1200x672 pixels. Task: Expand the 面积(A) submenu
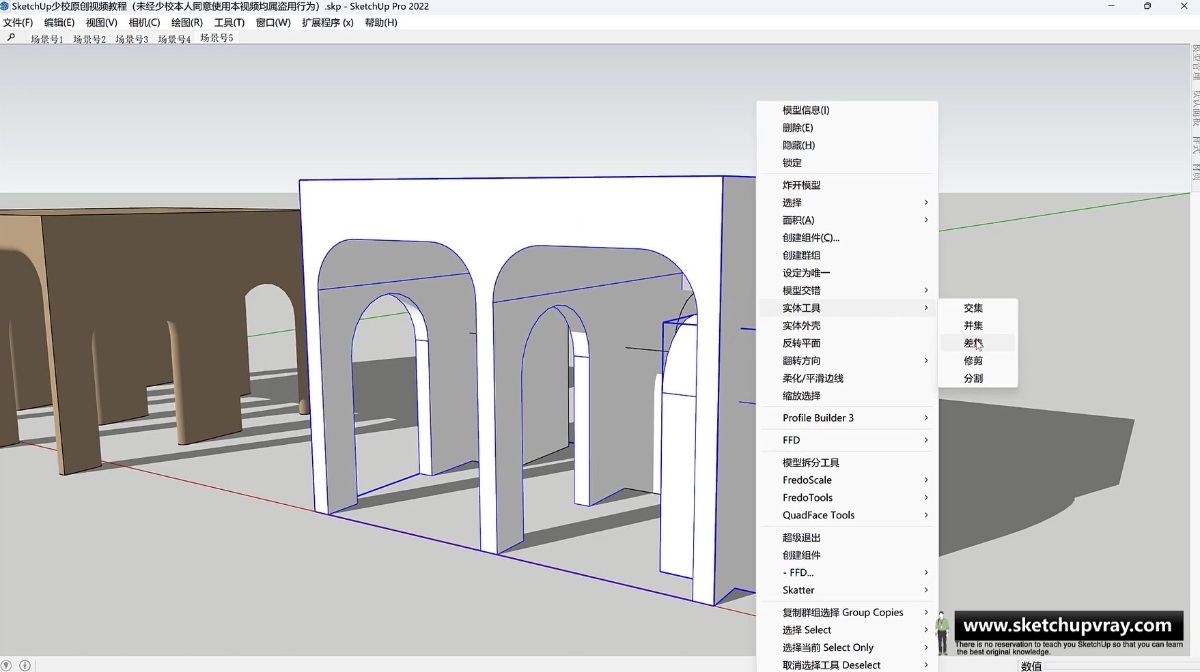click(847, 220)
